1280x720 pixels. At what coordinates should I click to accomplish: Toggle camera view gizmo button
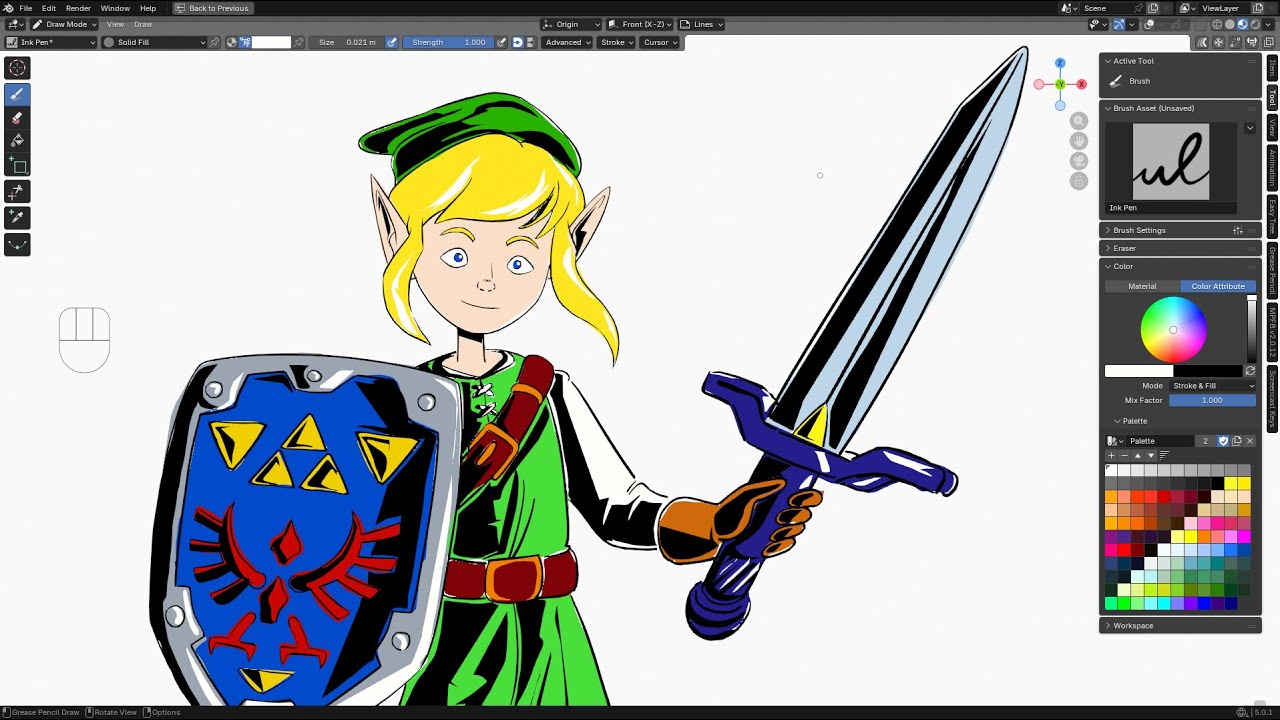pyautogui.click(x=1078, y=161)
